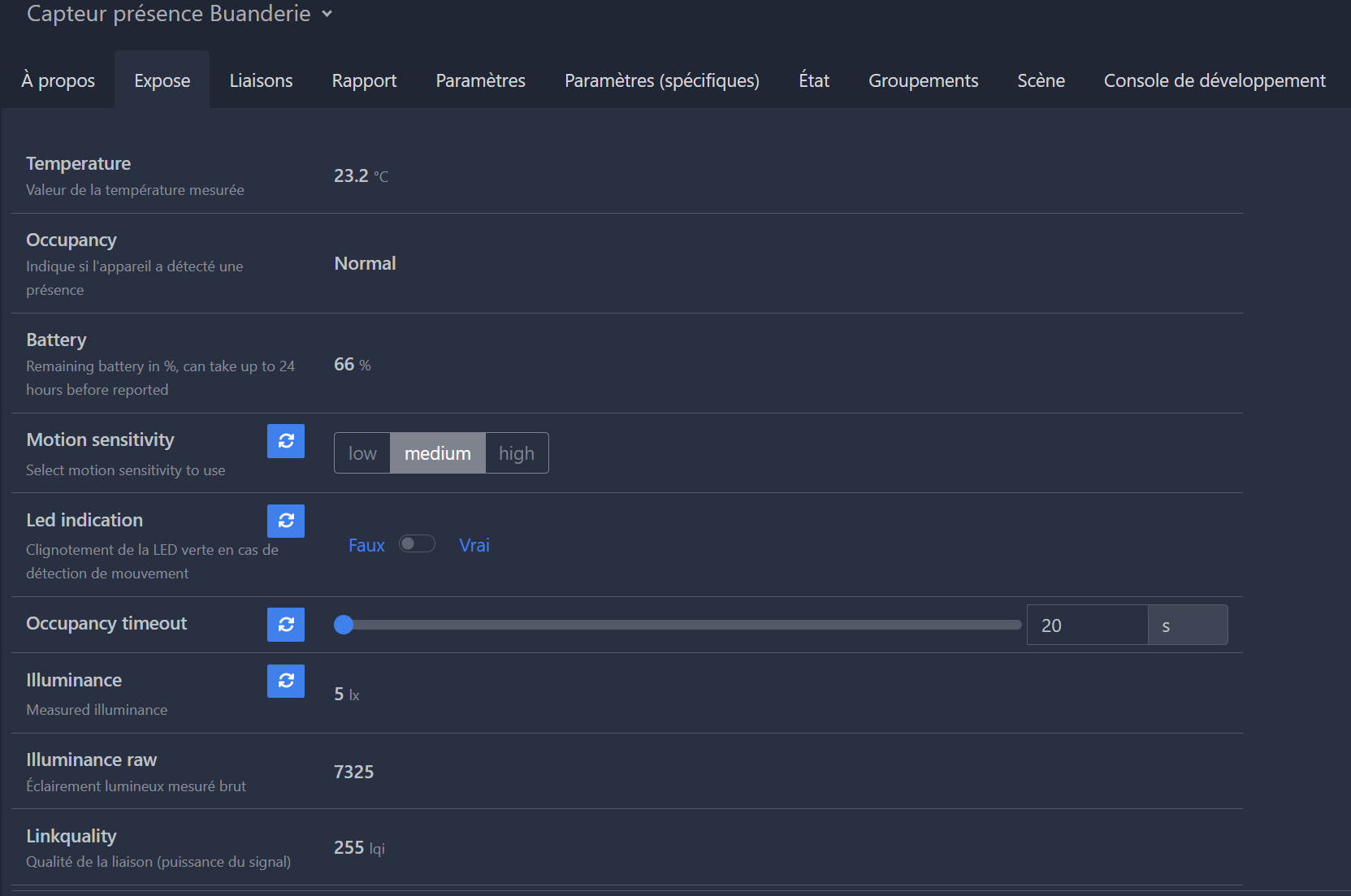
Task: Set motion sensitivity to low
Action: (362, 453)
